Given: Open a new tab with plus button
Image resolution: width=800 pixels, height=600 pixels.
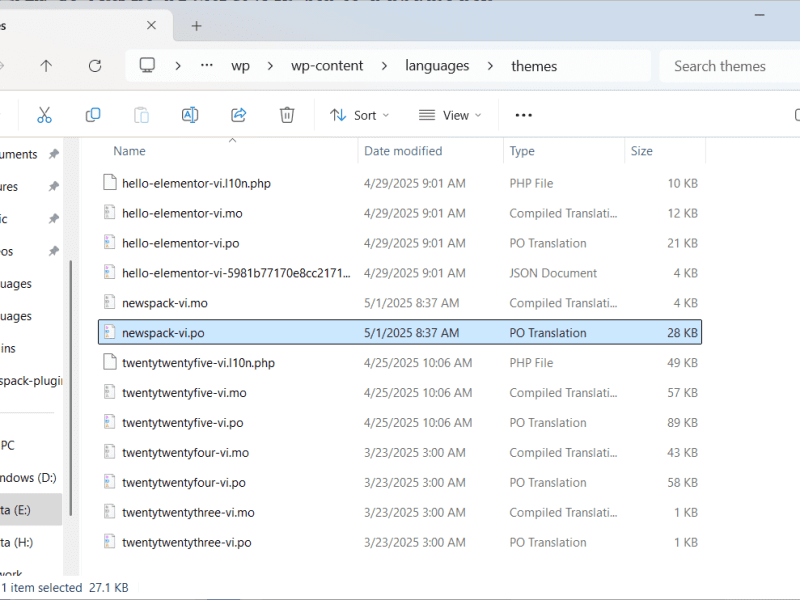Looking at the screenshot, I should (x=196, y=26).
